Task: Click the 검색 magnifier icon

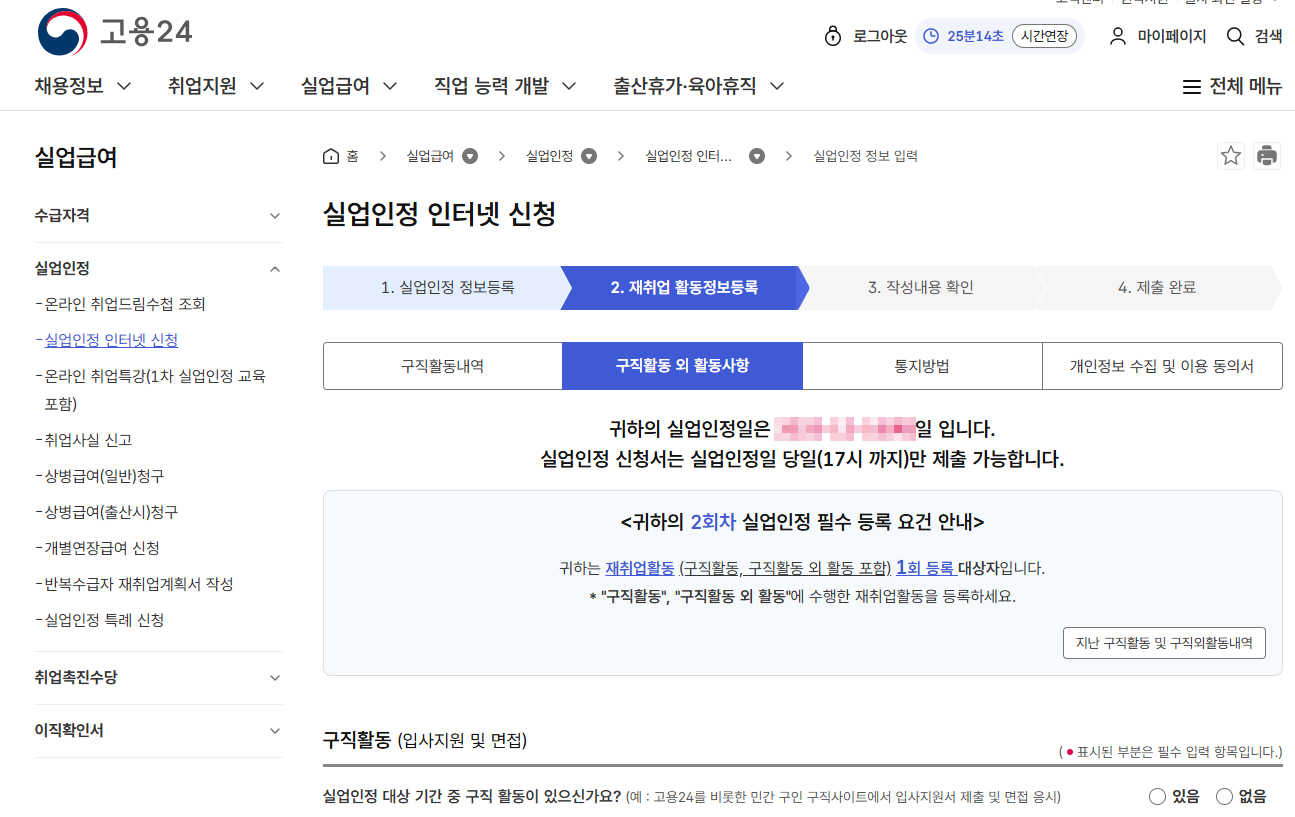Action: point(1236,36)
